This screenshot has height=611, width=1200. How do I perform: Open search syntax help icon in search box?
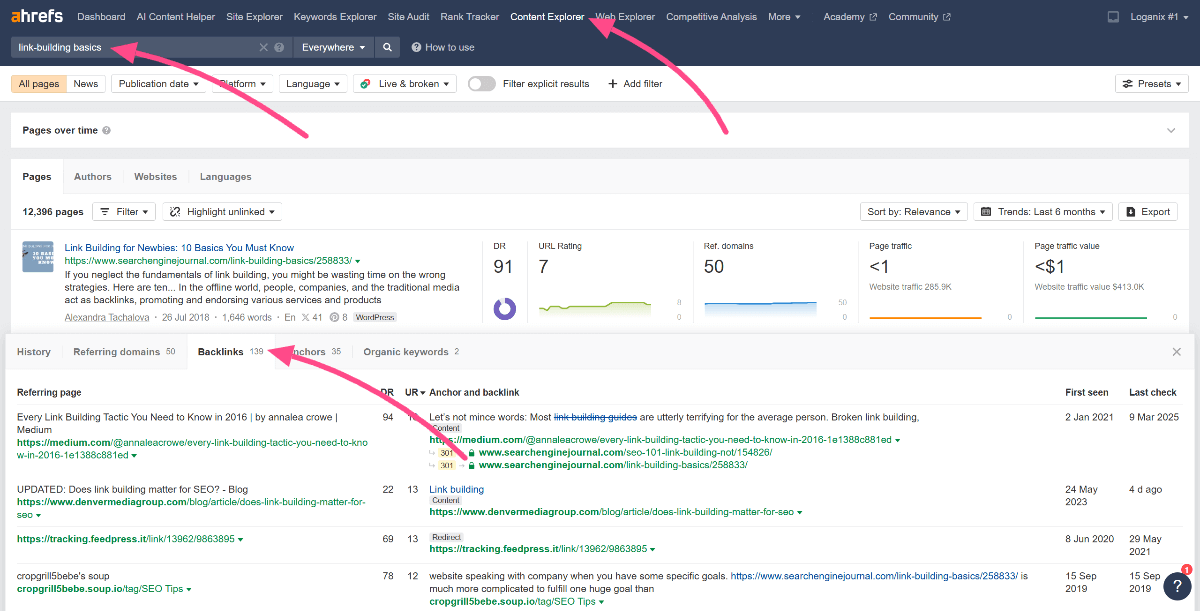(279, 47)
